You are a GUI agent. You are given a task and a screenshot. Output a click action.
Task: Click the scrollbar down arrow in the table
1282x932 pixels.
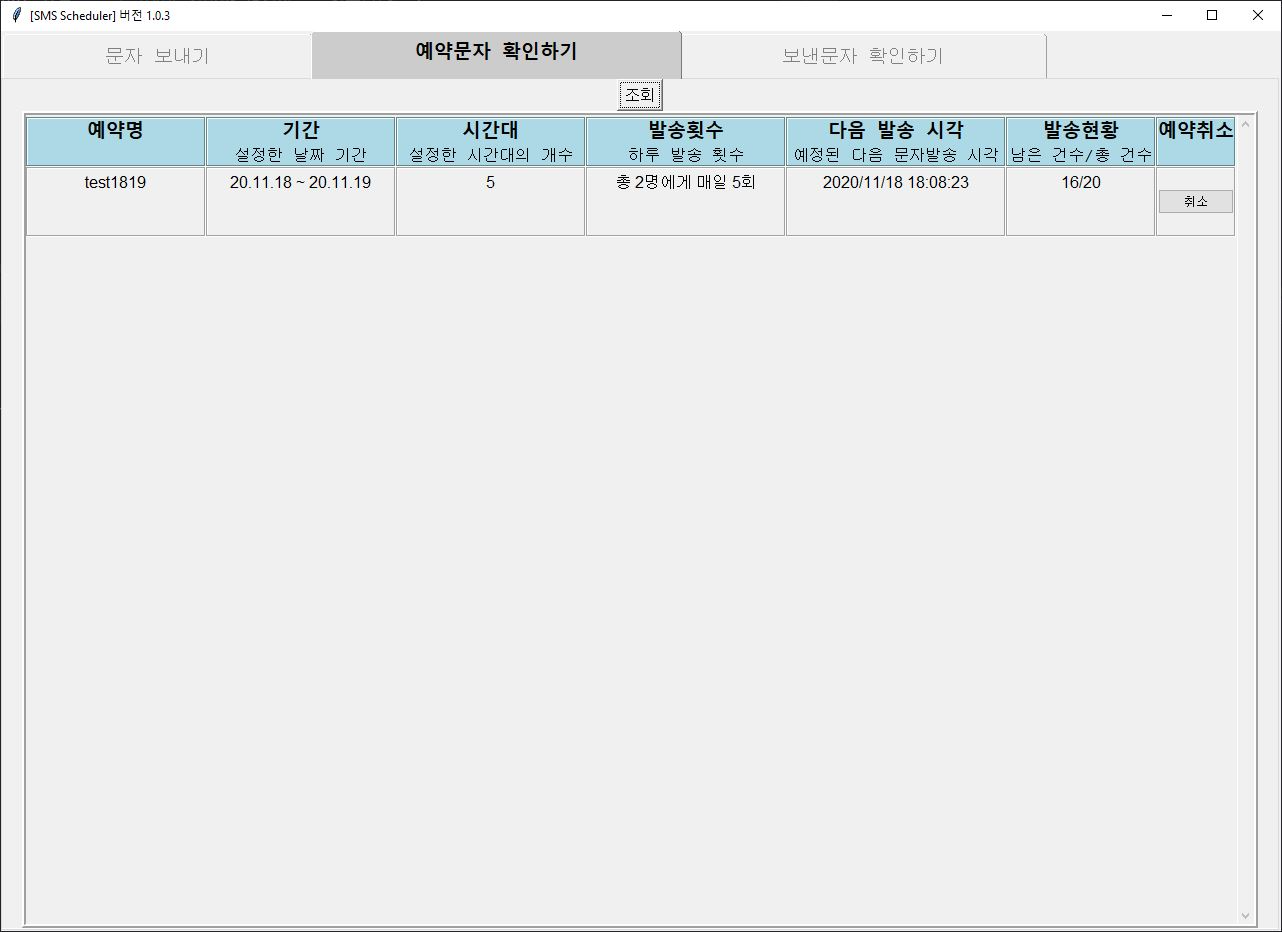tap(1245, 915)
